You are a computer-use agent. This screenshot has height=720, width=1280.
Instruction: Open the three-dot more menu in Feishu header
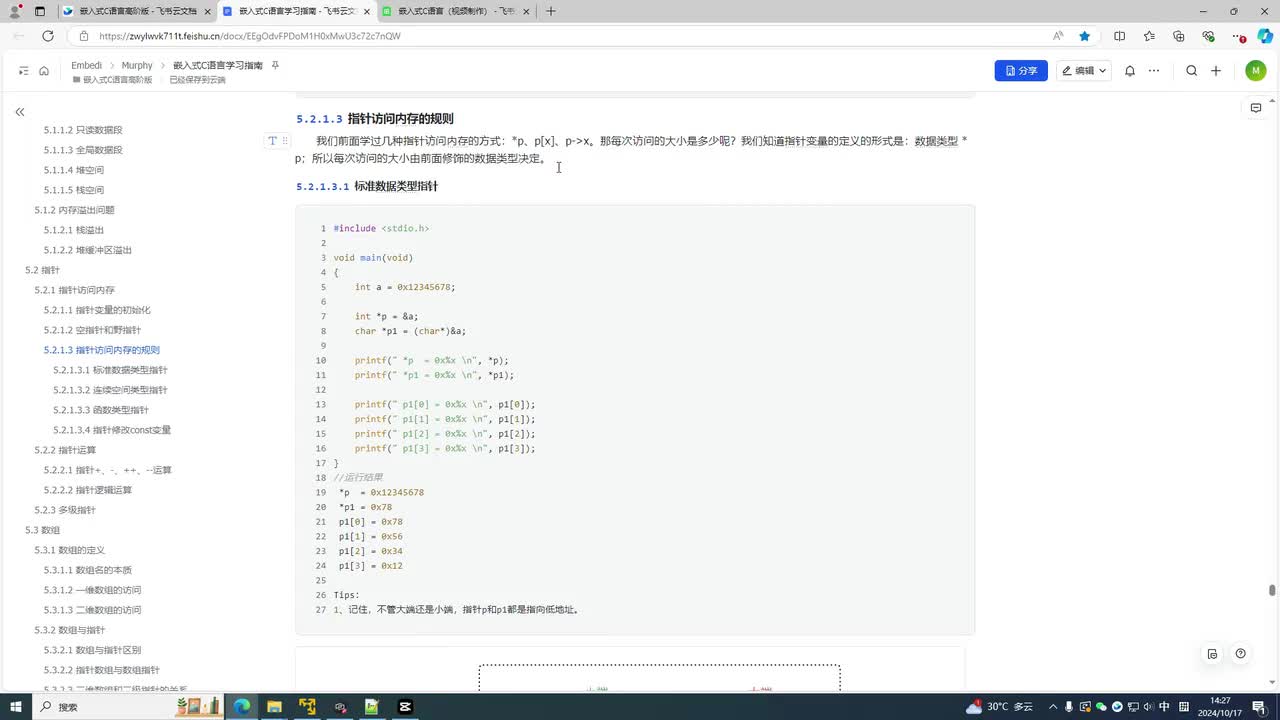click(1154, 71)
